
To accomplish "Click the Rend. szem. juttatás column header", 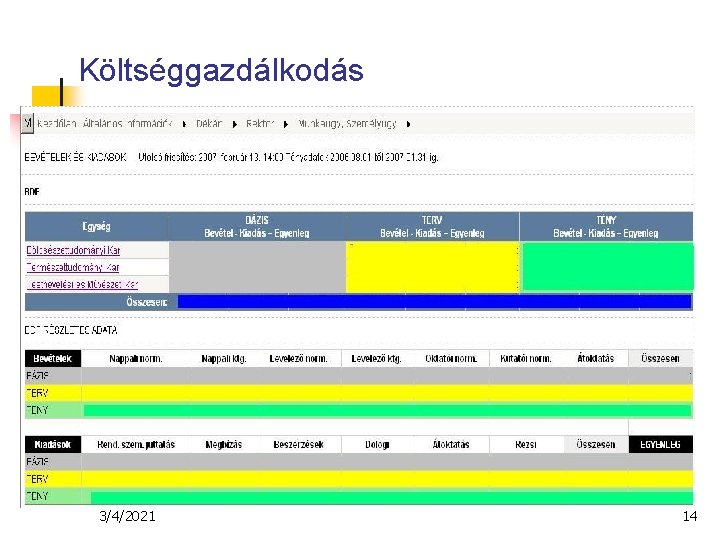I will 136,444.
